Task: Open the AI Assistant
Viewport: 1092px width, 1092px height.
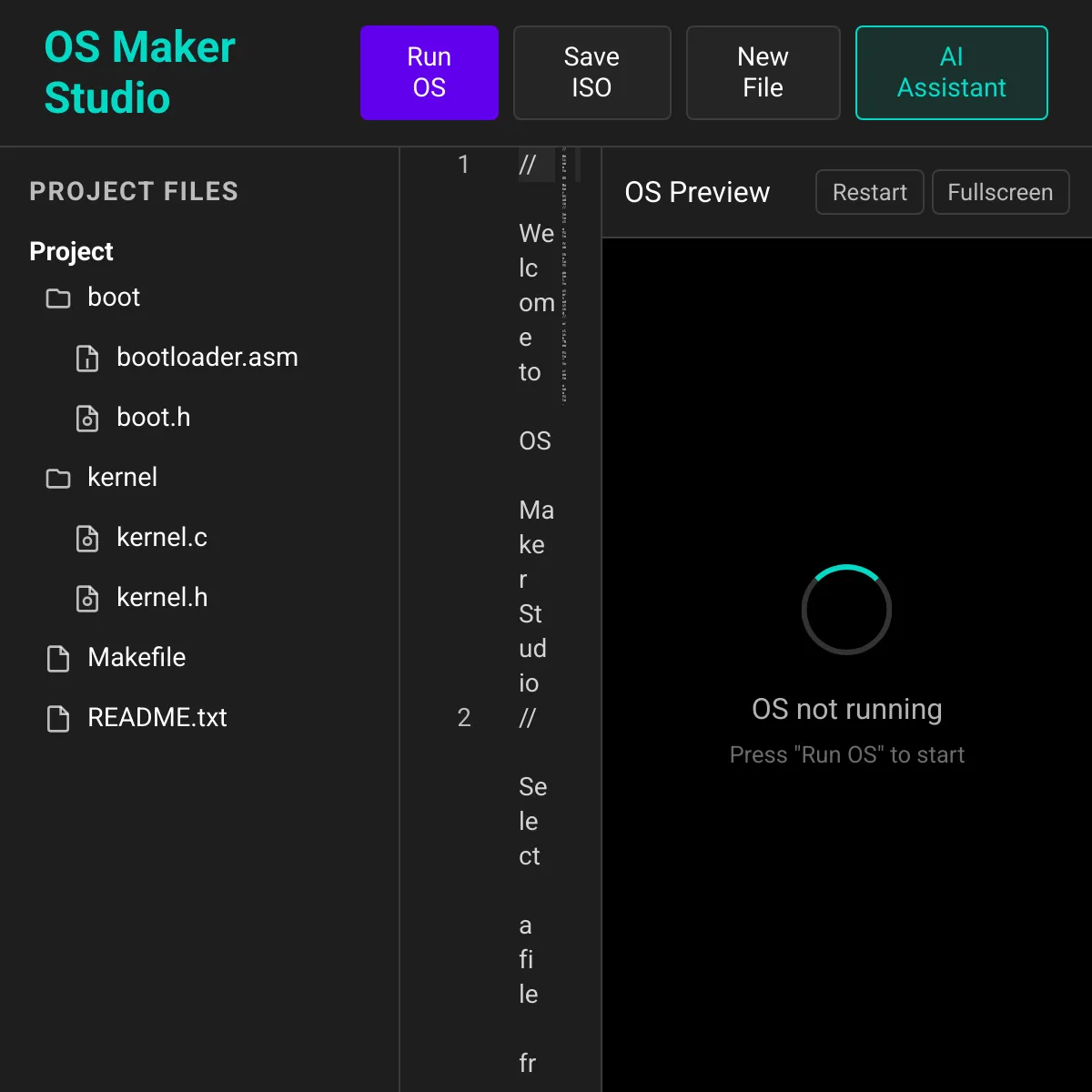Action: click(x=951, y=73)
